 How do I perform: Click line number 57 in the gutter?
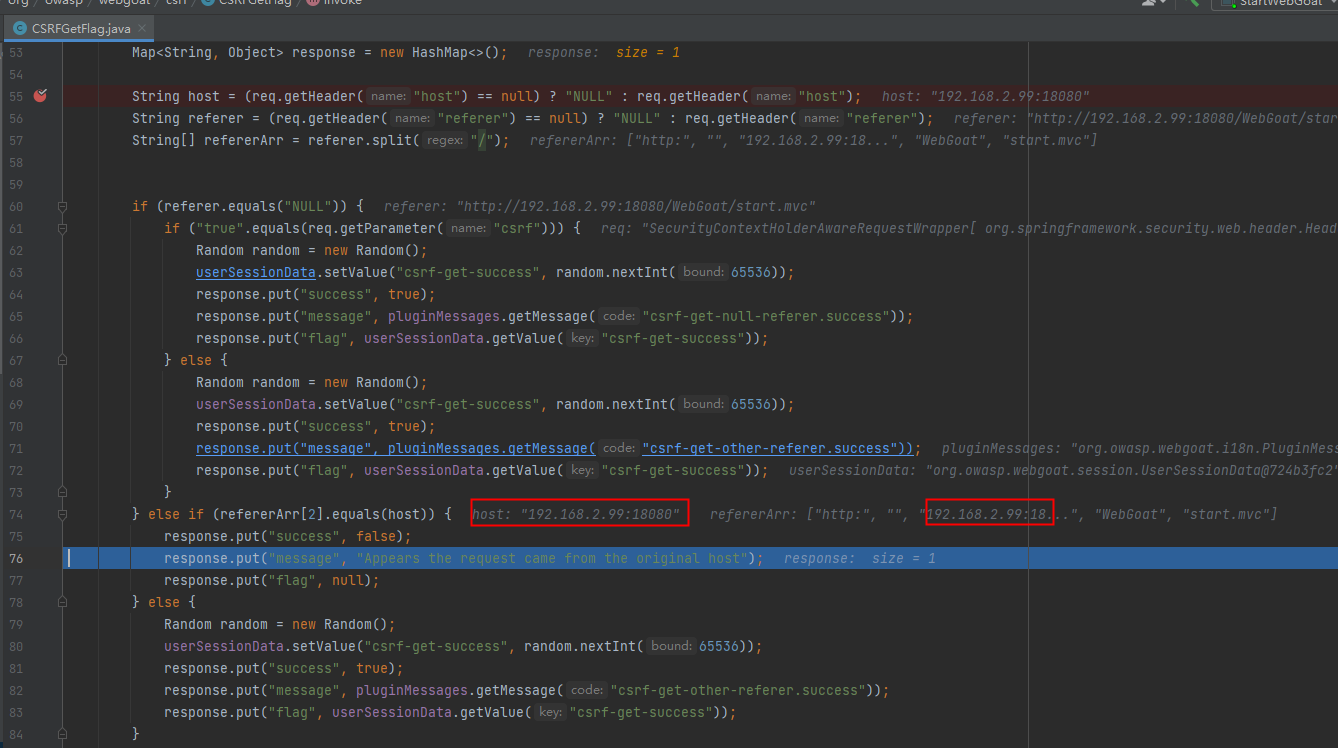tap(15, 140)
